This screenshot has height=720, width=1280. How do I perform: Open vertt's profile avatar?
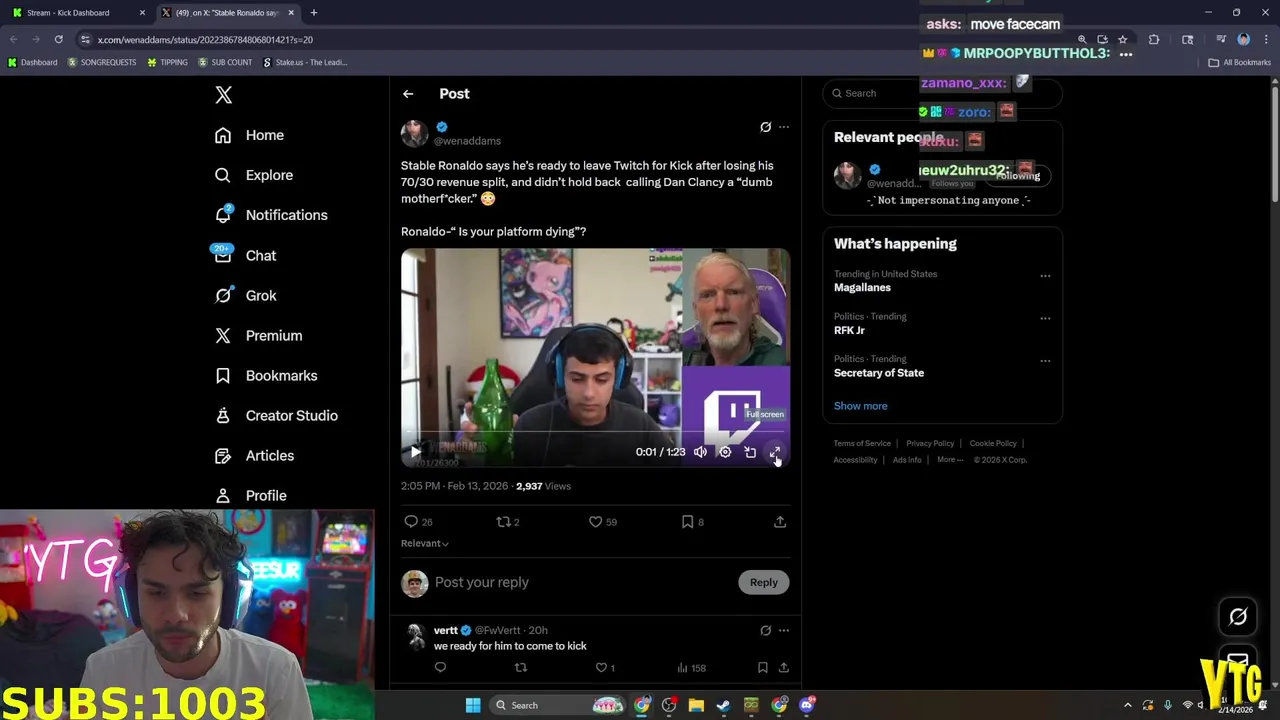414,637
